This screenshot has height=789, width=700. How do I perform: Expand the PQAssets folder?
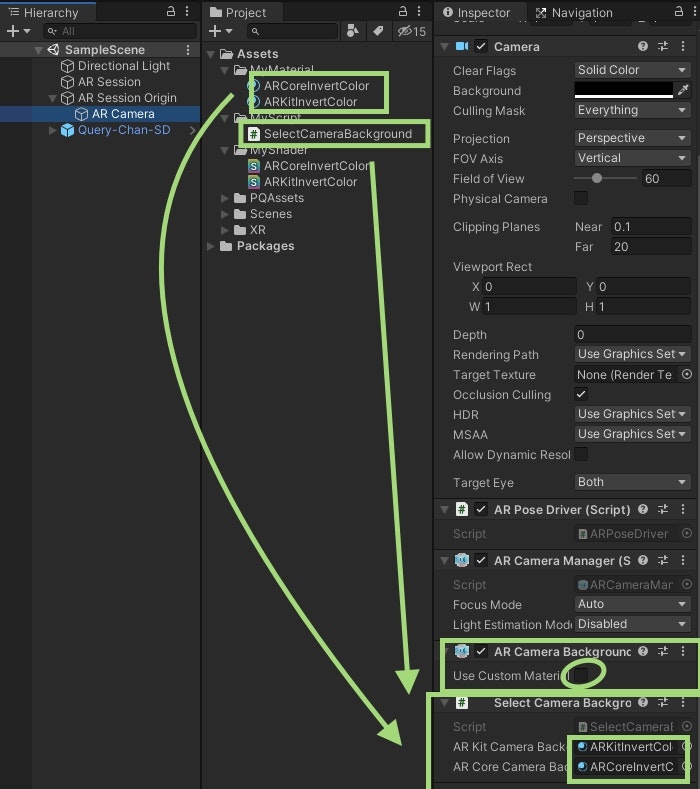click(225, 198)
